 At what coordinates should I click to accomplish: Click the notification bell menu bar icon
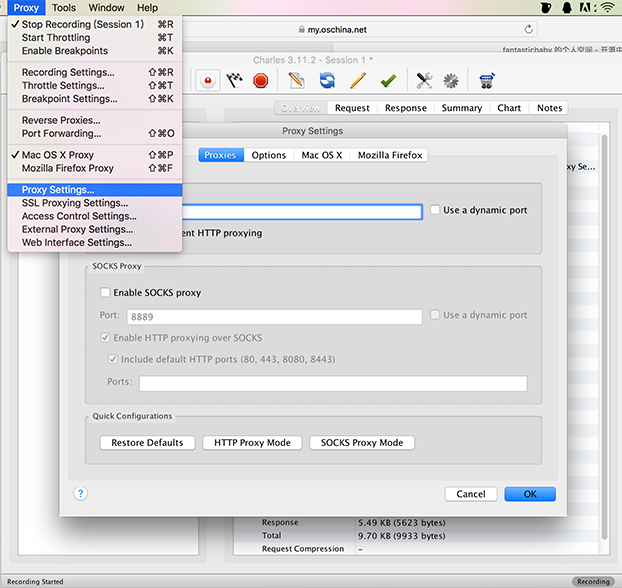pyautogui.click(x=567, y=8)
